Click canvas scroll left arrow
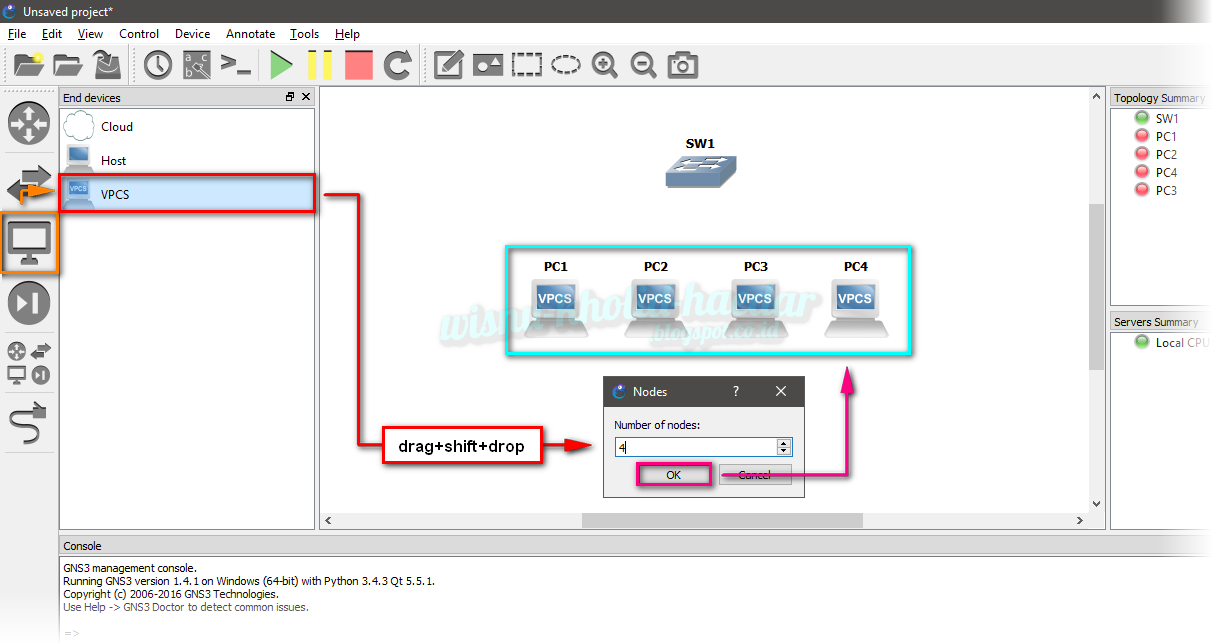The width and height of the screenshot is (1213, 644). (328, 521)
